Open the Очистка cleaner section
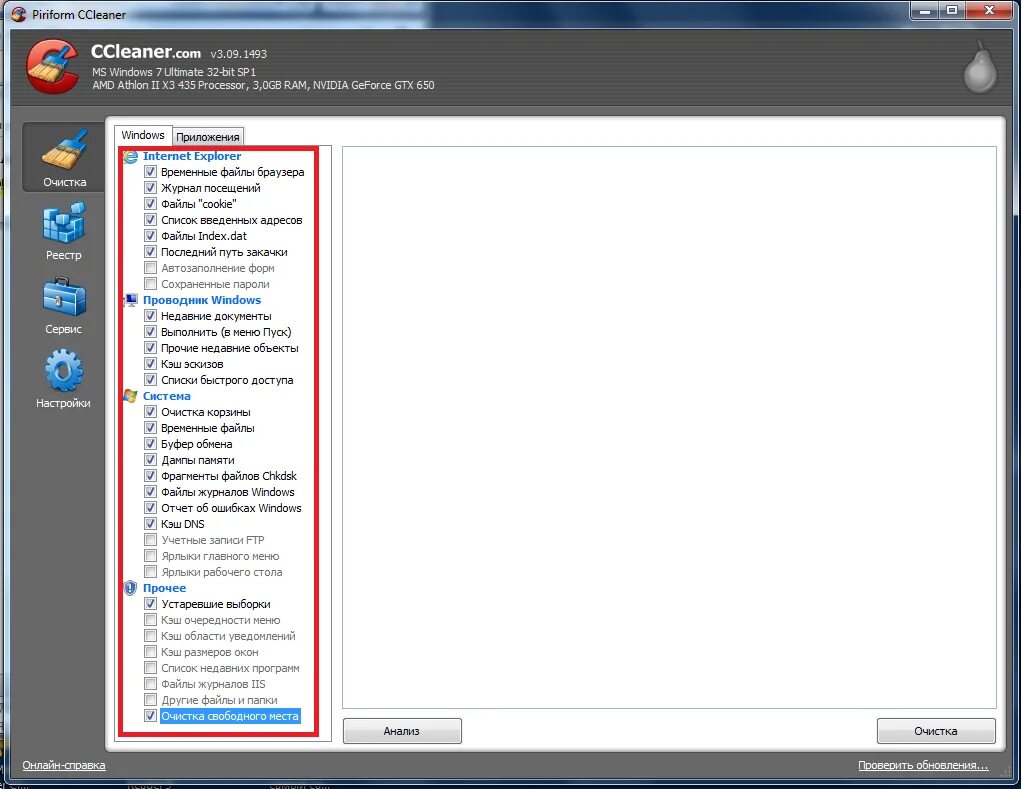 point(64,158)
